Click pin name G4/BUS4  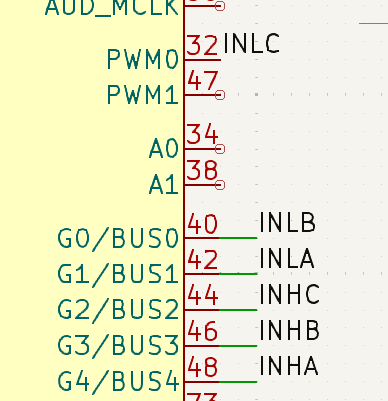119,382
